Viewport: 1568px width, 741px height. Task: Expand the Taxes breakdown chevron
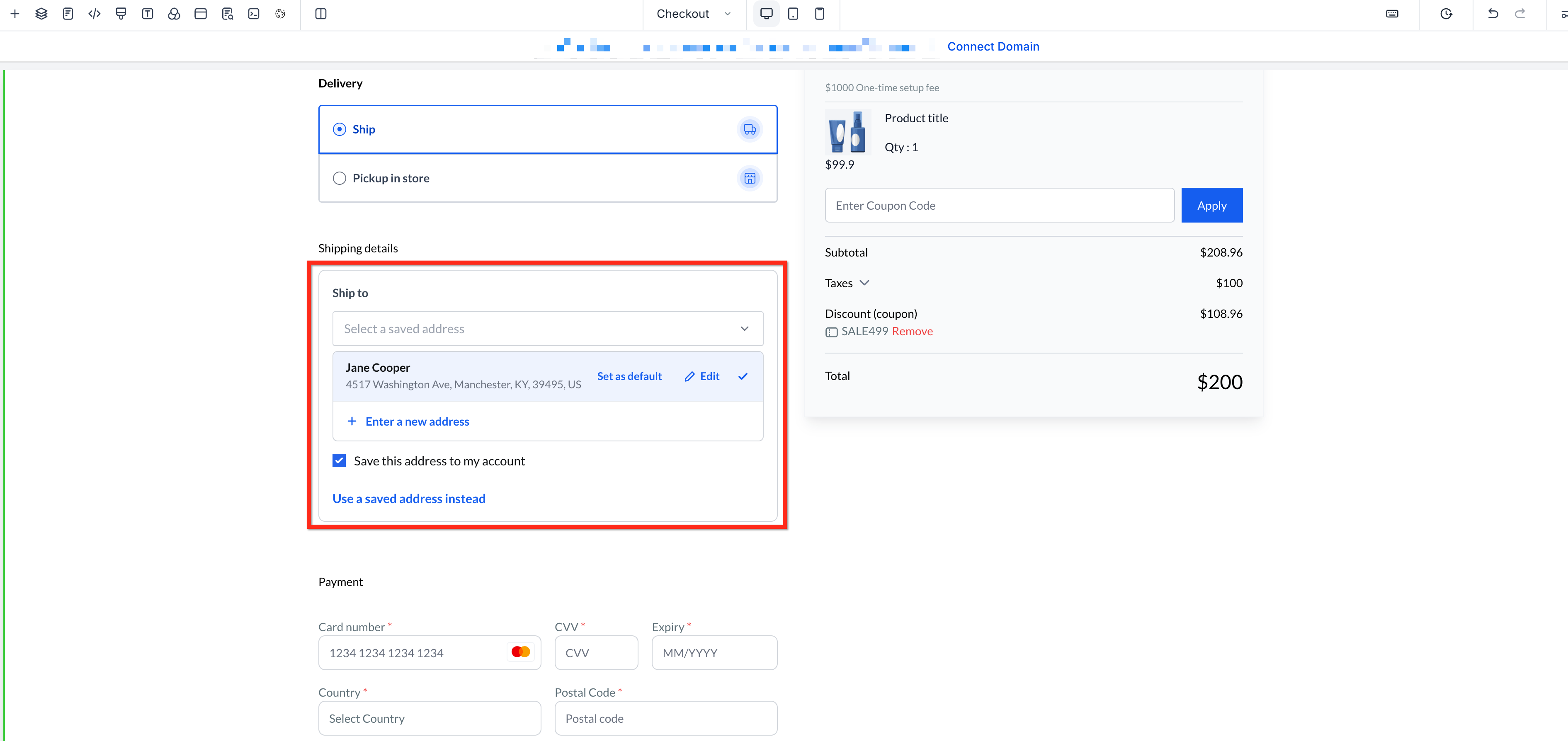[864, 283]
